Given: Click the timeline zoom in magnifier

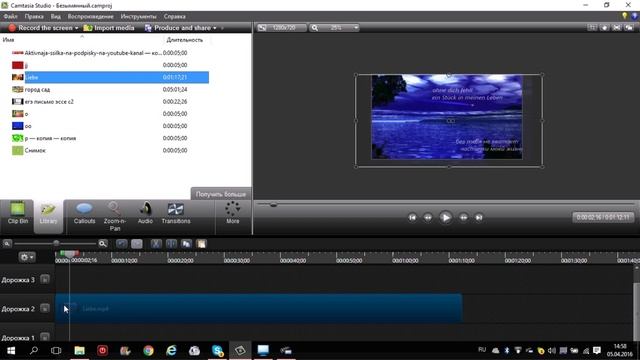Looking at the screenshot, I should 102,244.
